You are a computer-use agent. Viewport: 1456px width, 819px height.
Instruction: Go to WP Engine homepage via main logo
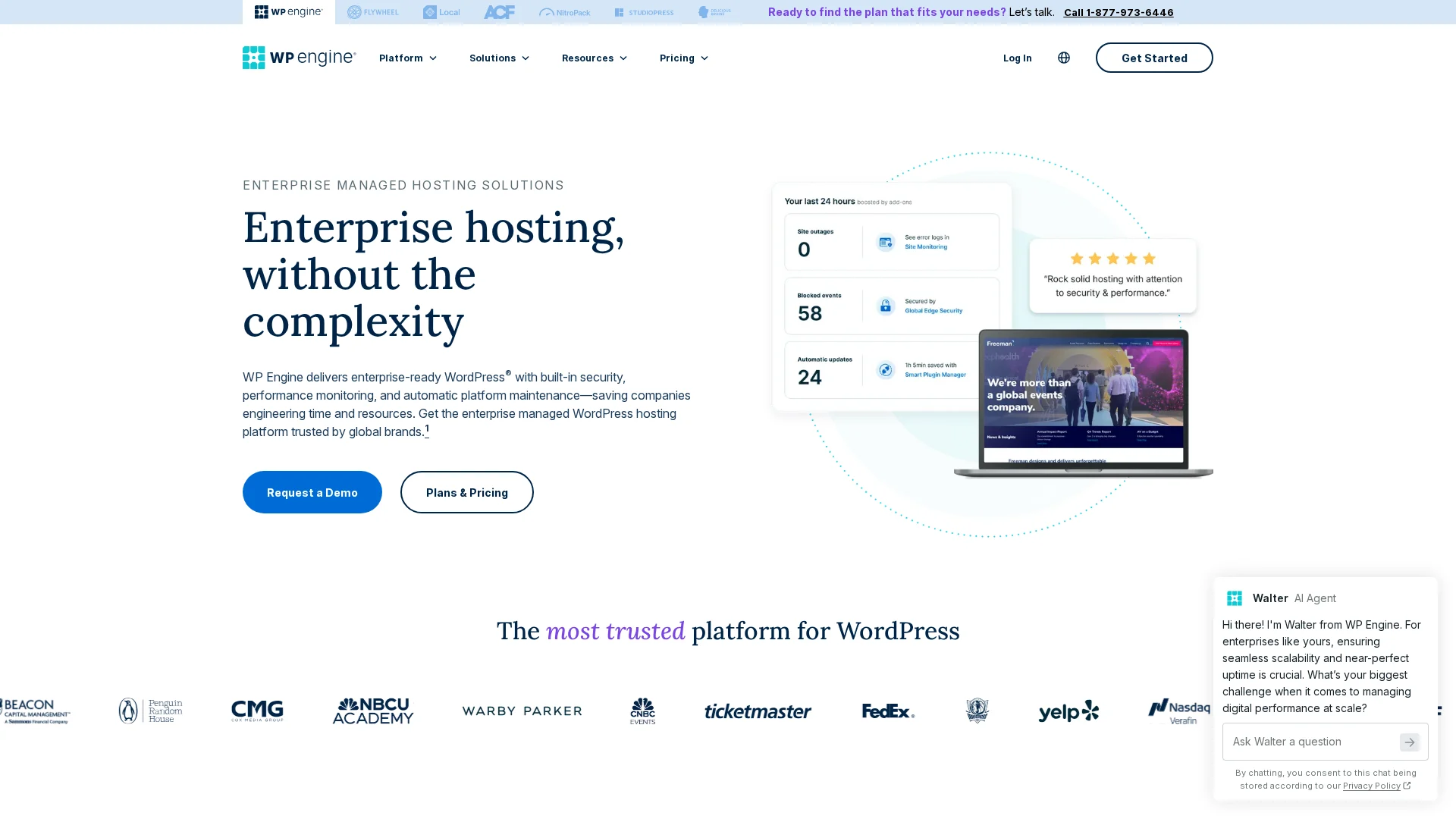click(x=299, y=58)
